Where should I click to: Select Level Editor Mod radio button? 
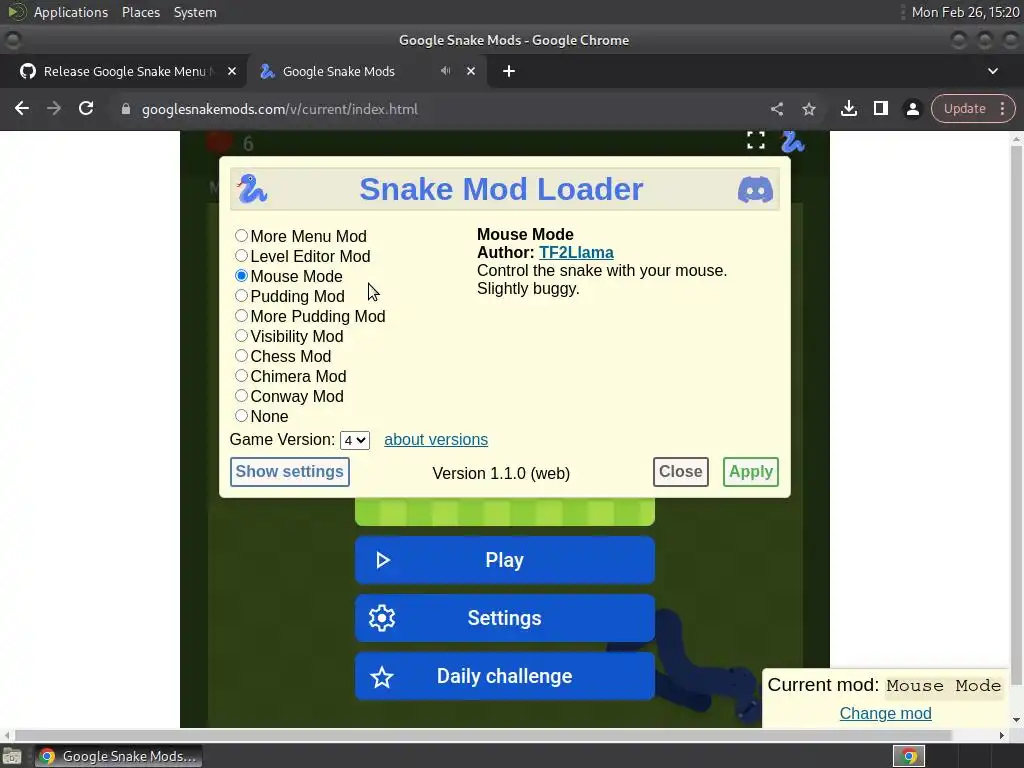pyautogui.click(x=242, y=256)
